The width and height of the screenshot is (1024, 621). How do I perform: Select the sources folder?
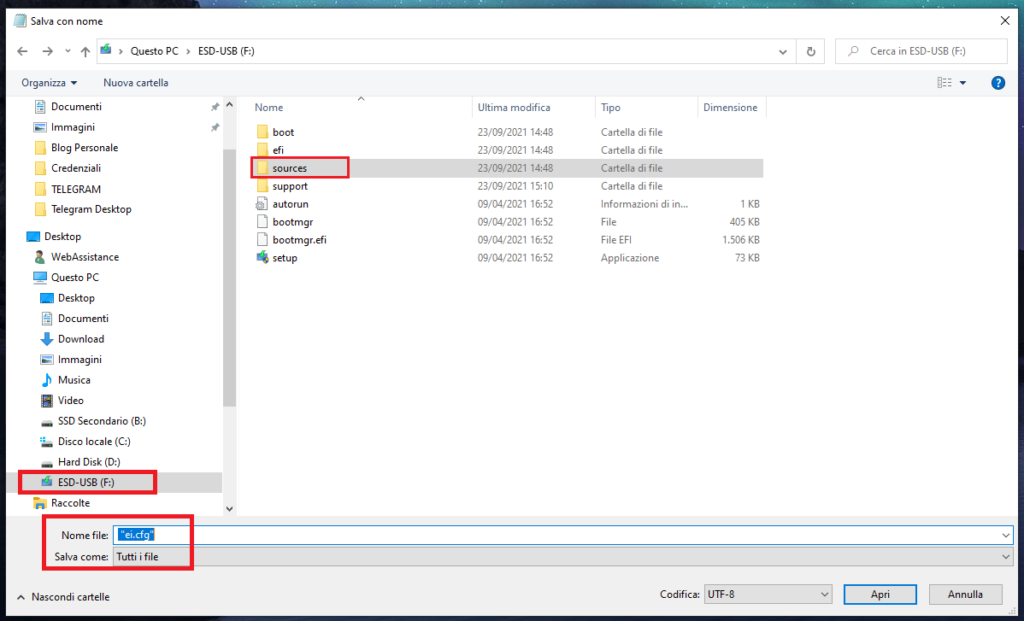289,168
